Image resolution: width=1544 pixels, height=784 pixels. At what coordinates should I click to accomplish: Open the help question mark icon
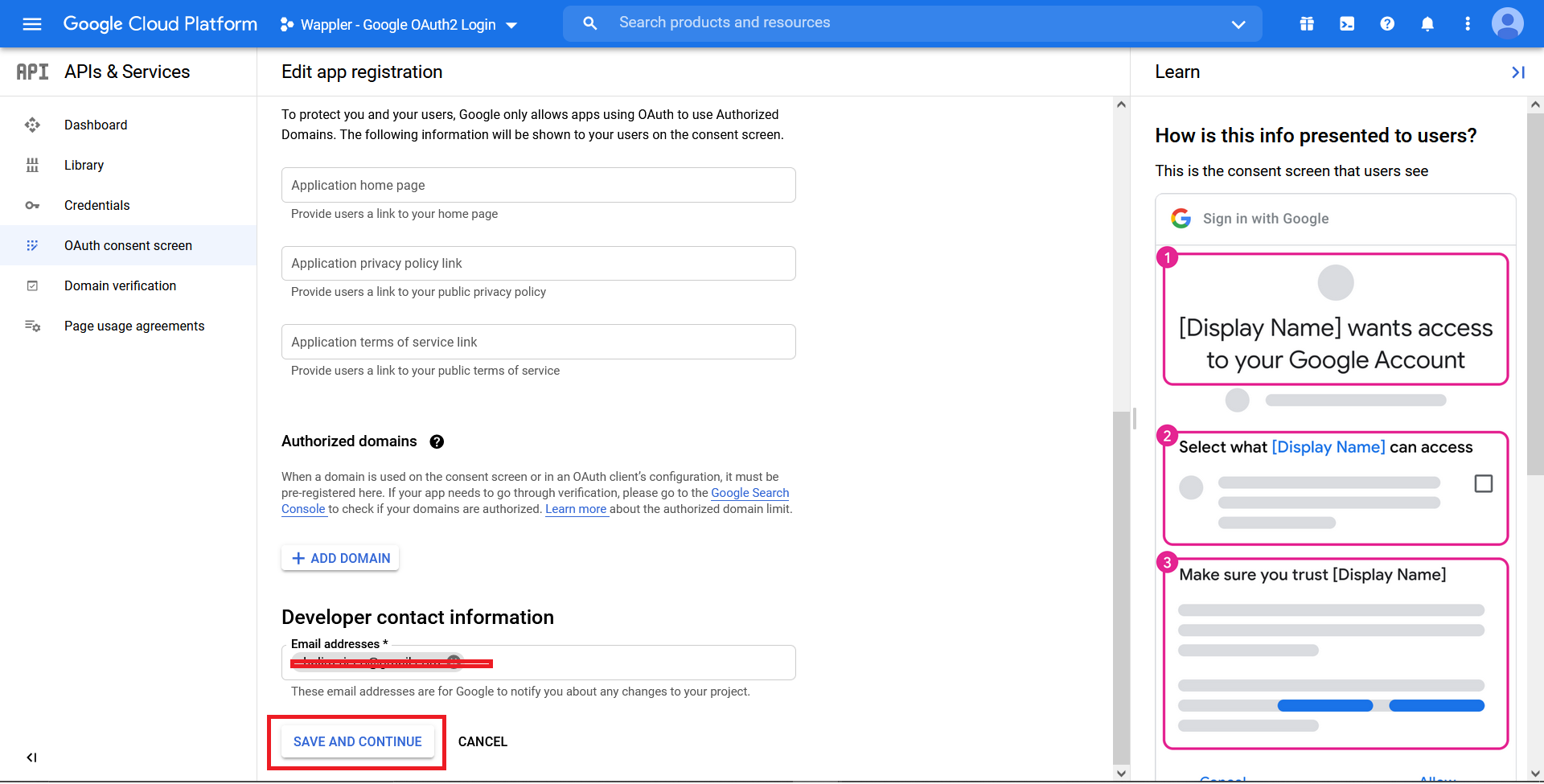click(1387, 24)
